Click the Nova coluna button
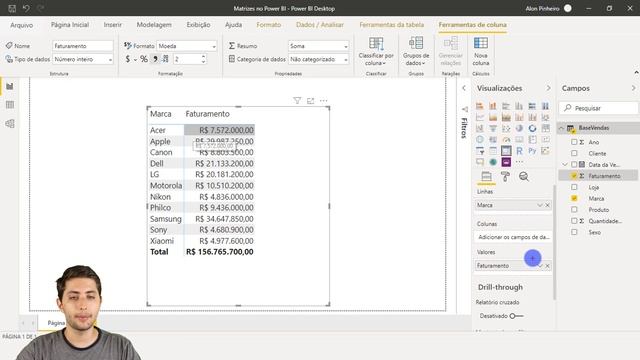 pyautogui.click(x=481, y=51)
